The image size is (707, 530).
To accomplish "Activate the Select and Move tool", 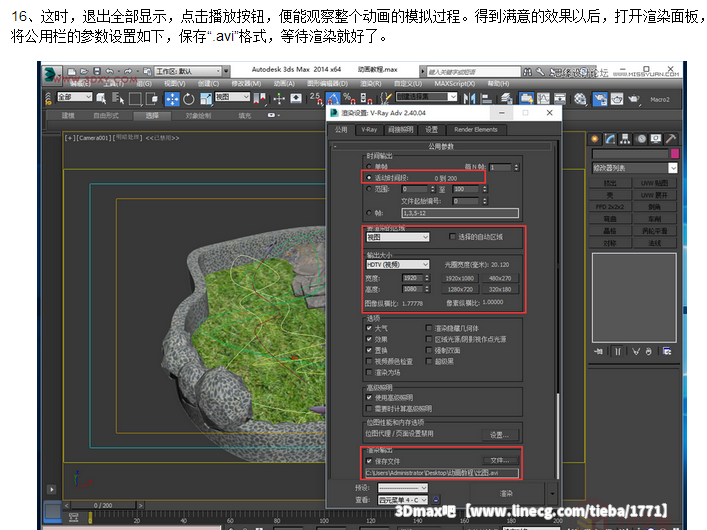I will [x=172, y=99].
